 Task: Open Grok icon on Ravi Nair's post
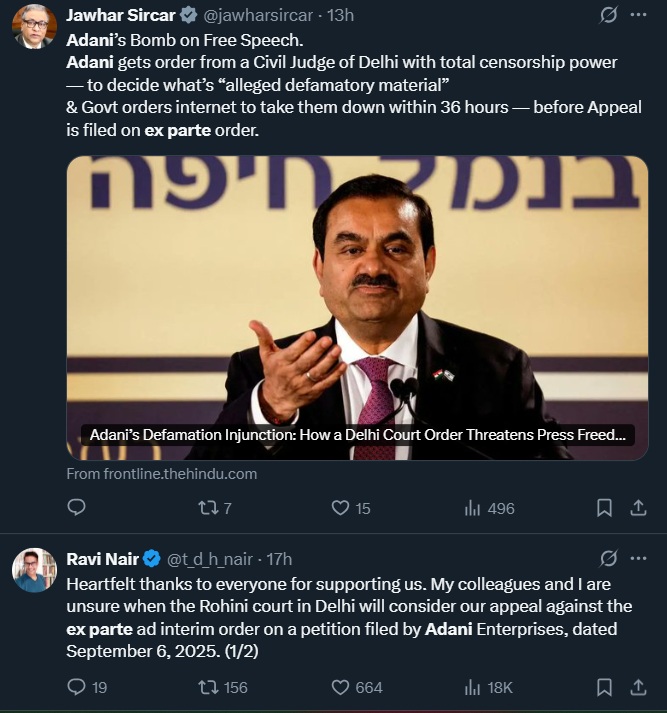pos(607,558)
